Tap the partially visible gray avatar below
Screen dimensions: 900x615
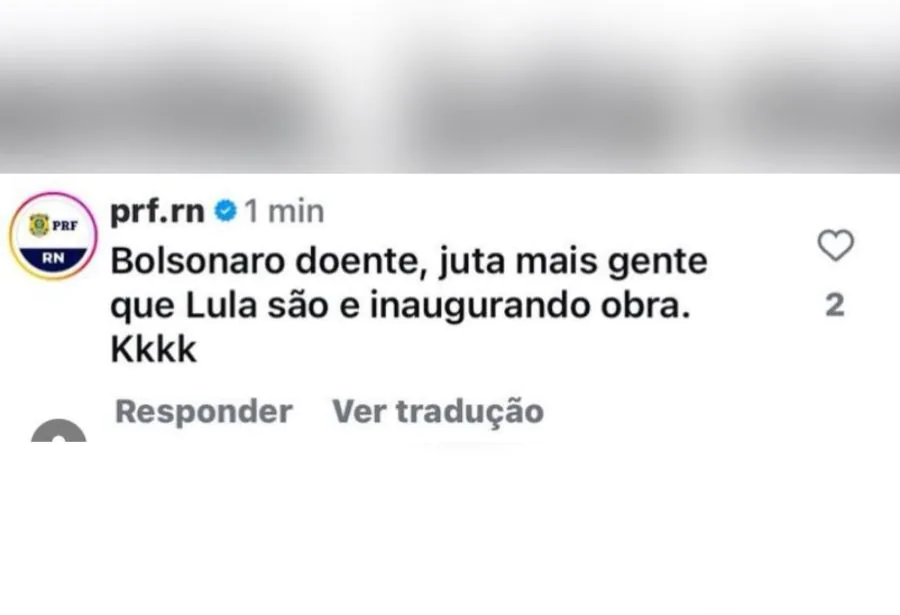[59, 431]
